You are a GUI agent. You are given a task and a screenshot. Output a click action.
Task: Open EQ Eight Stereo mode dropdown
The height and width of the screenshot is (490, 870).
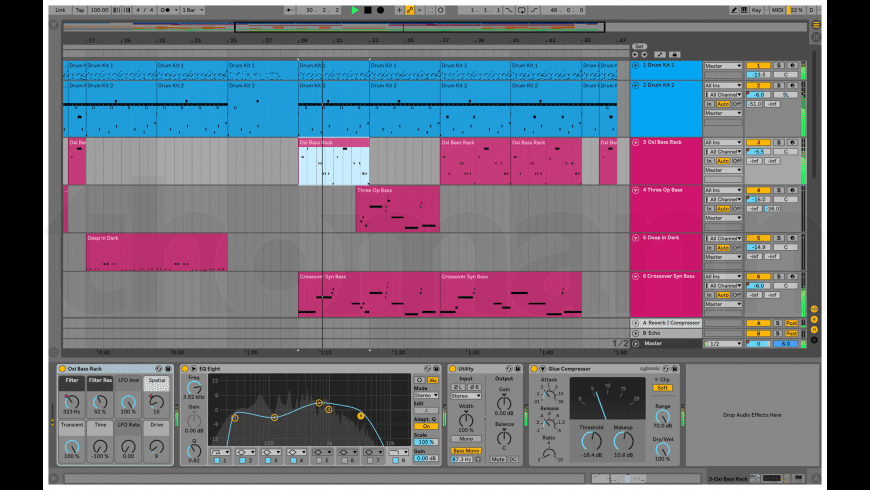tap(426, 395)
